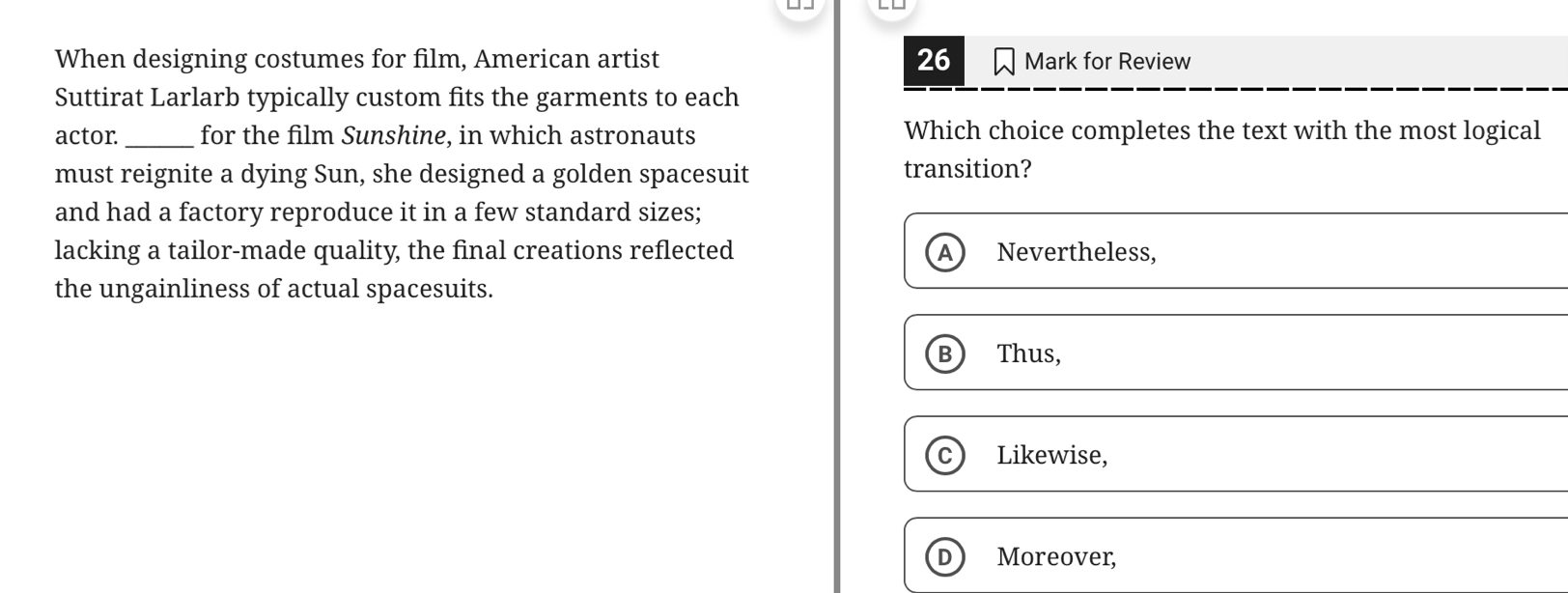Select the circled A option marker
The width and height of the screenshot is (1568, 593).
tap(945, 252)
